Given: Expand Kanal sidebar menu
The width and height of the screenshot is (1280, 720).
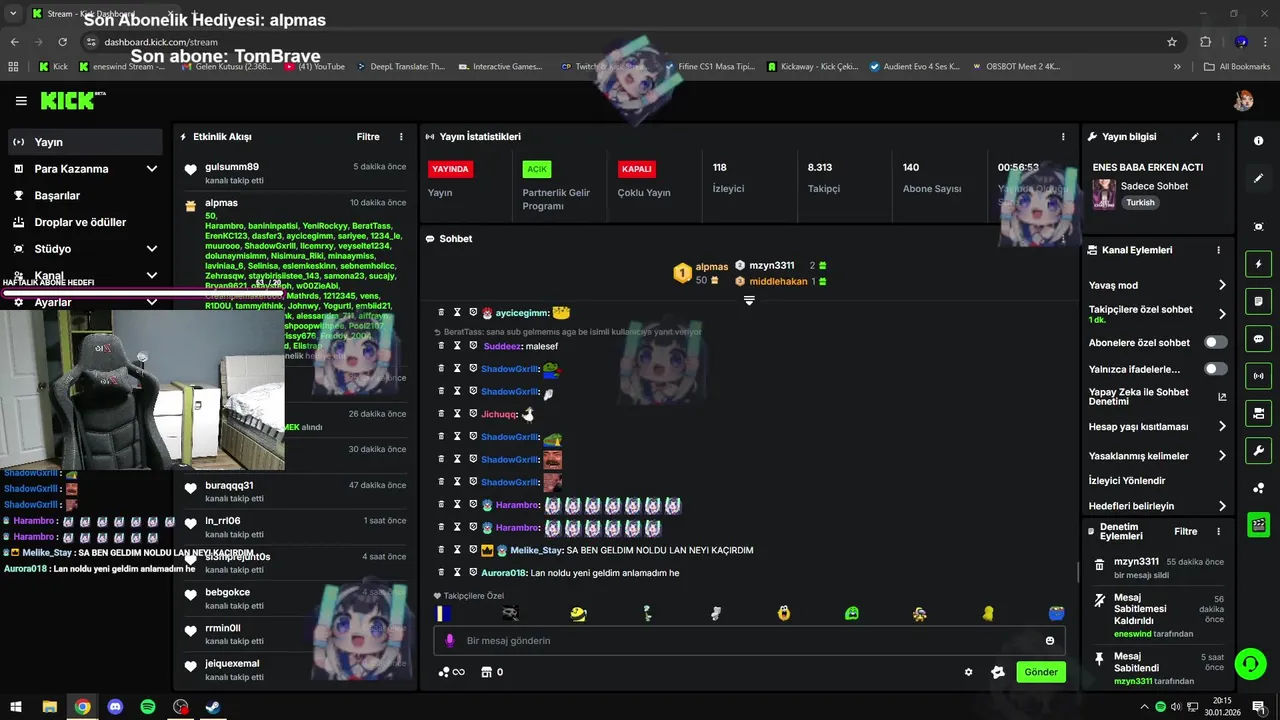Looking at the screenshot, I should (x=152, y=275).
